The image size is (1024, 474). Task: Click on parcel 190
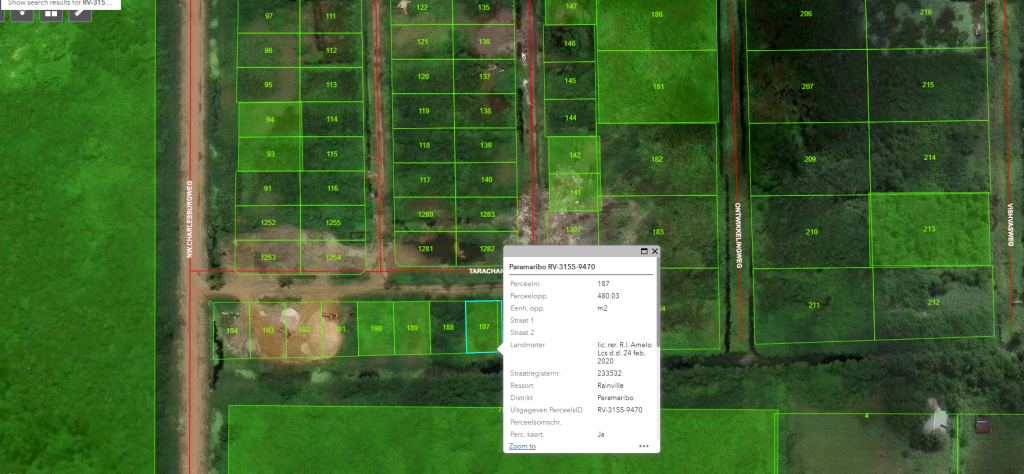click(x=376, y=328)
